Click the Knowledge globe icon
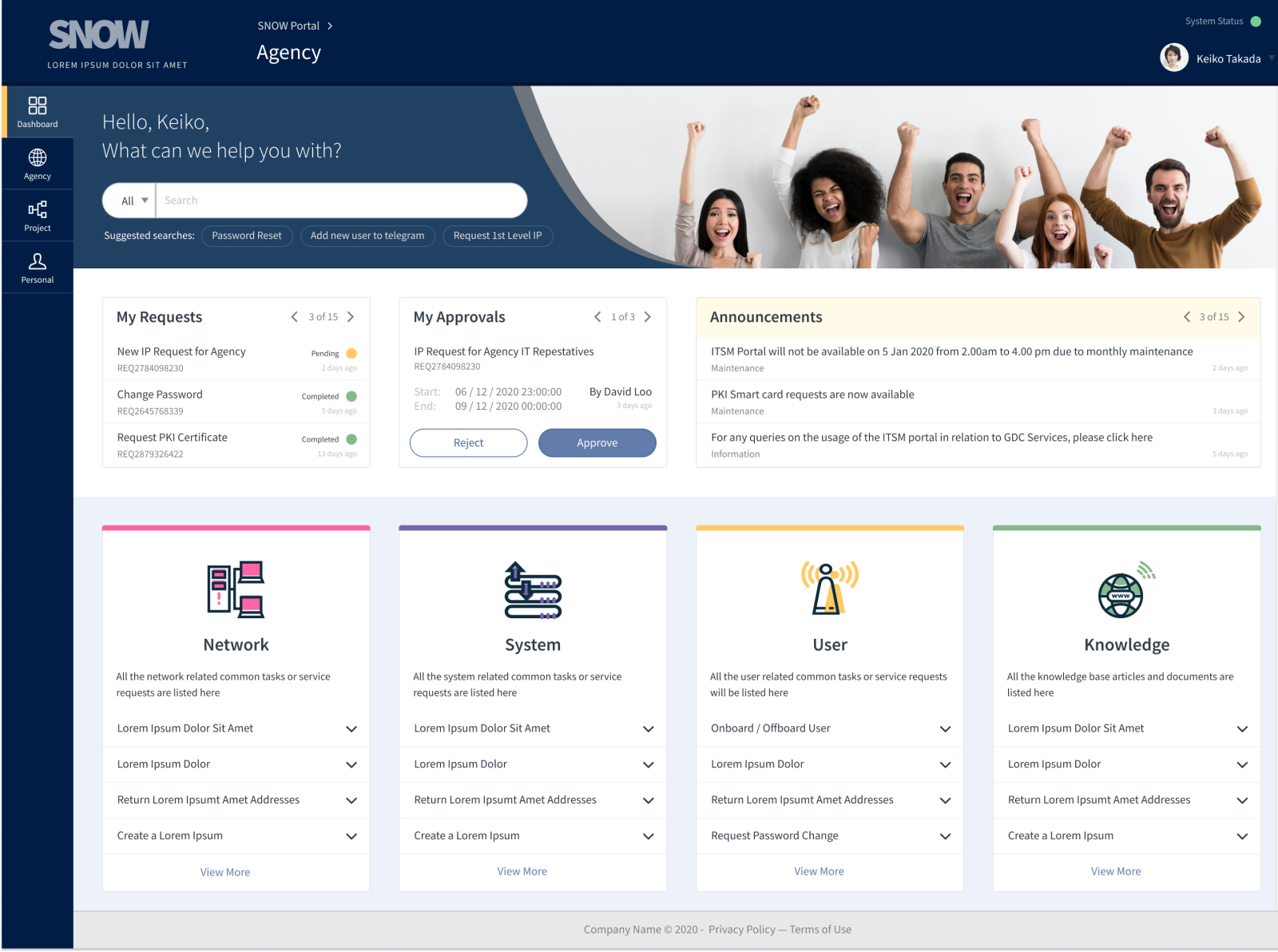 [x=1126, y=589]
